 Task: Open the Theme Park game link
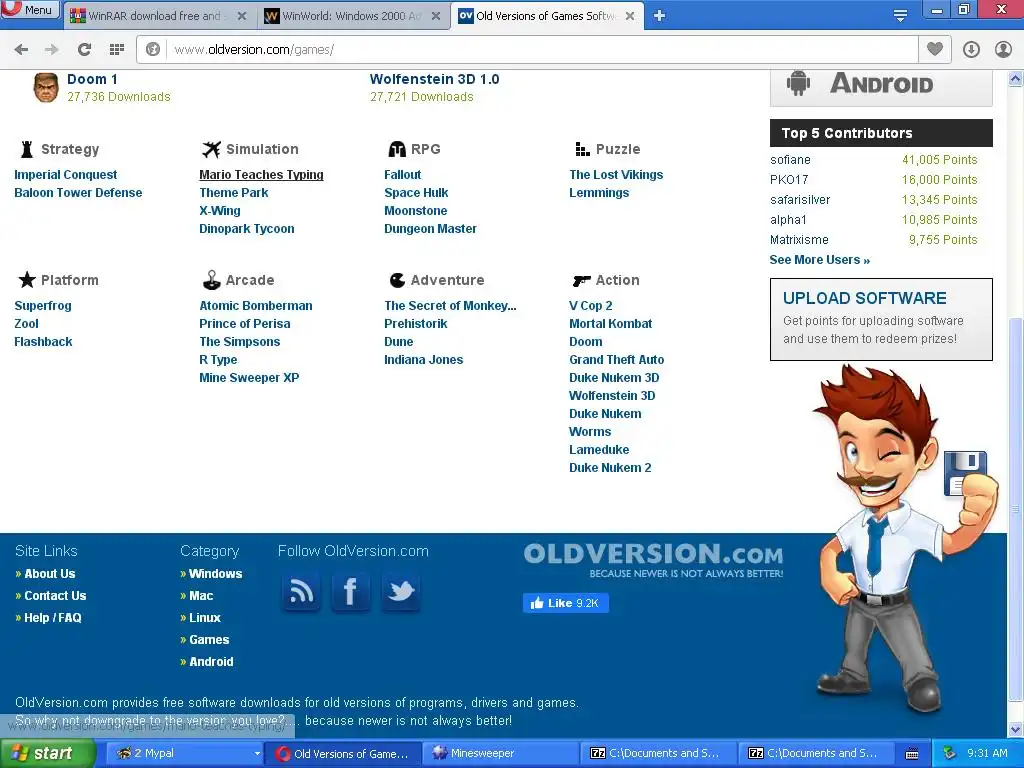234,193
